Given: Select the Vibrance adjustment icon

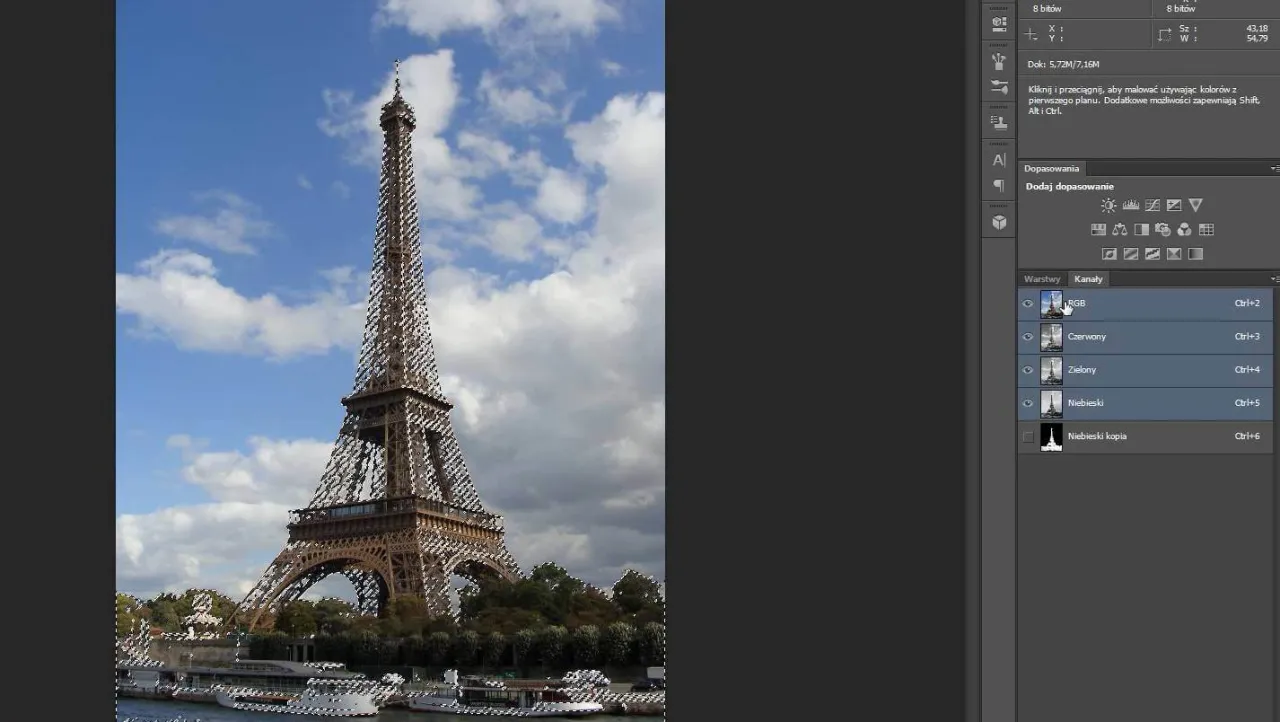Looking at the screenshot, I should tap(1196, 205).
